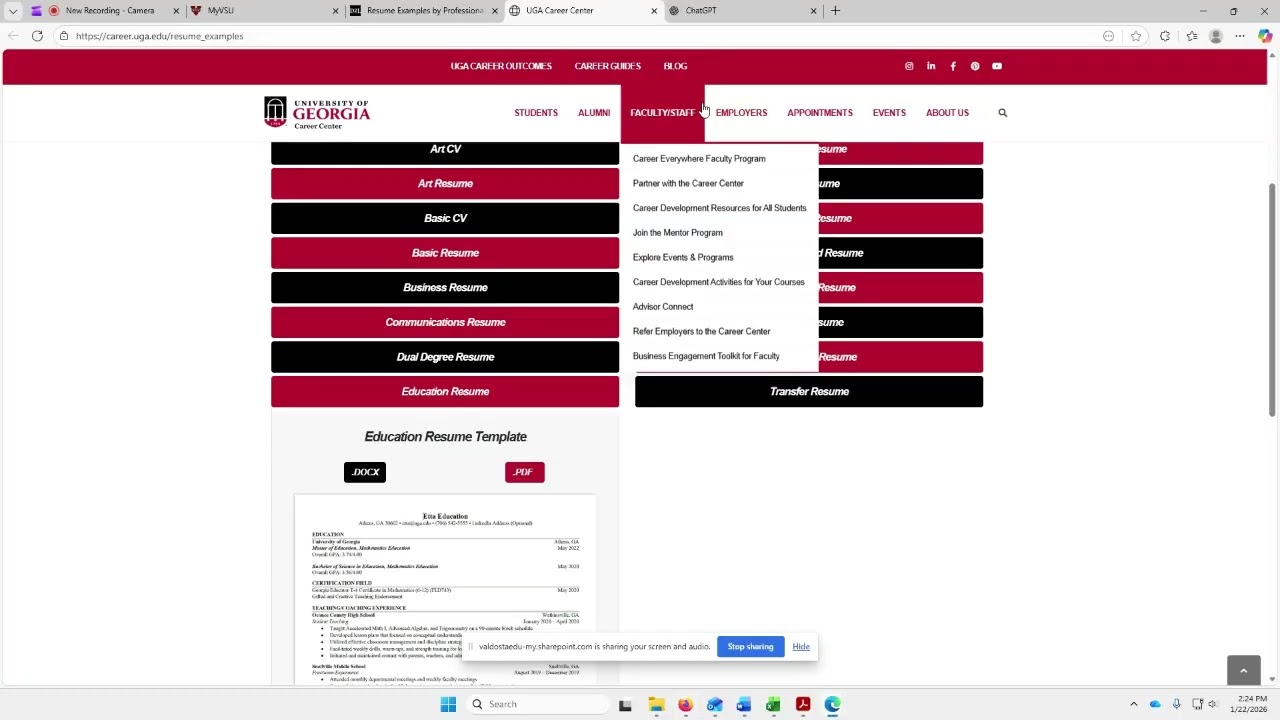Click the site search magnifier icon
1280x720 pixels.
pyautogui.click(x=1002, y=113)
